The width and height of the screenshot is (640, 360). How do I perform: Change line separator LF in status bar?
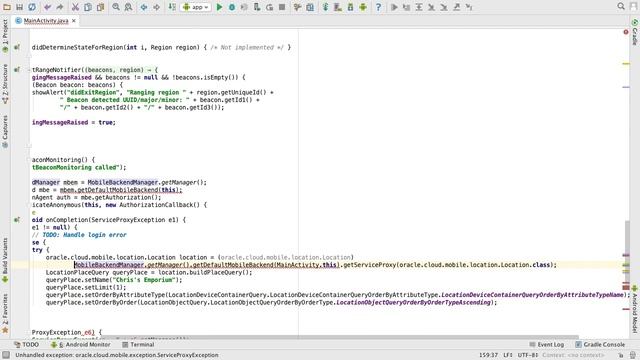(x=508, y=355)
